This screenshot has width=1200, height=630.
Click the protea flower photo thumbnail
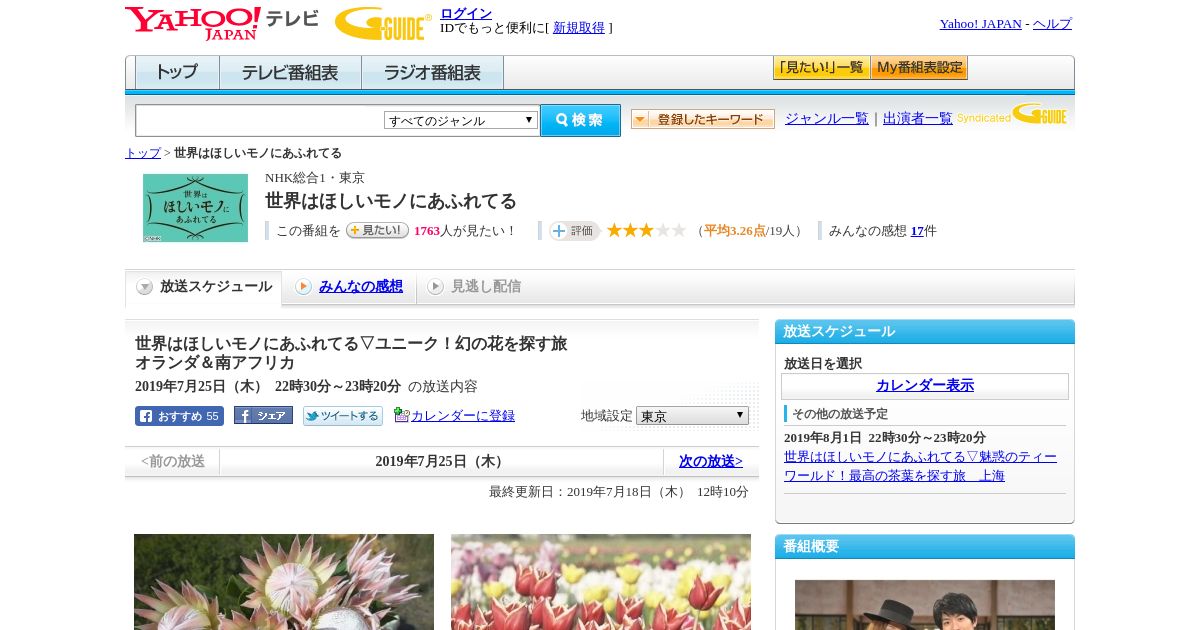click(x=284, y=582)
